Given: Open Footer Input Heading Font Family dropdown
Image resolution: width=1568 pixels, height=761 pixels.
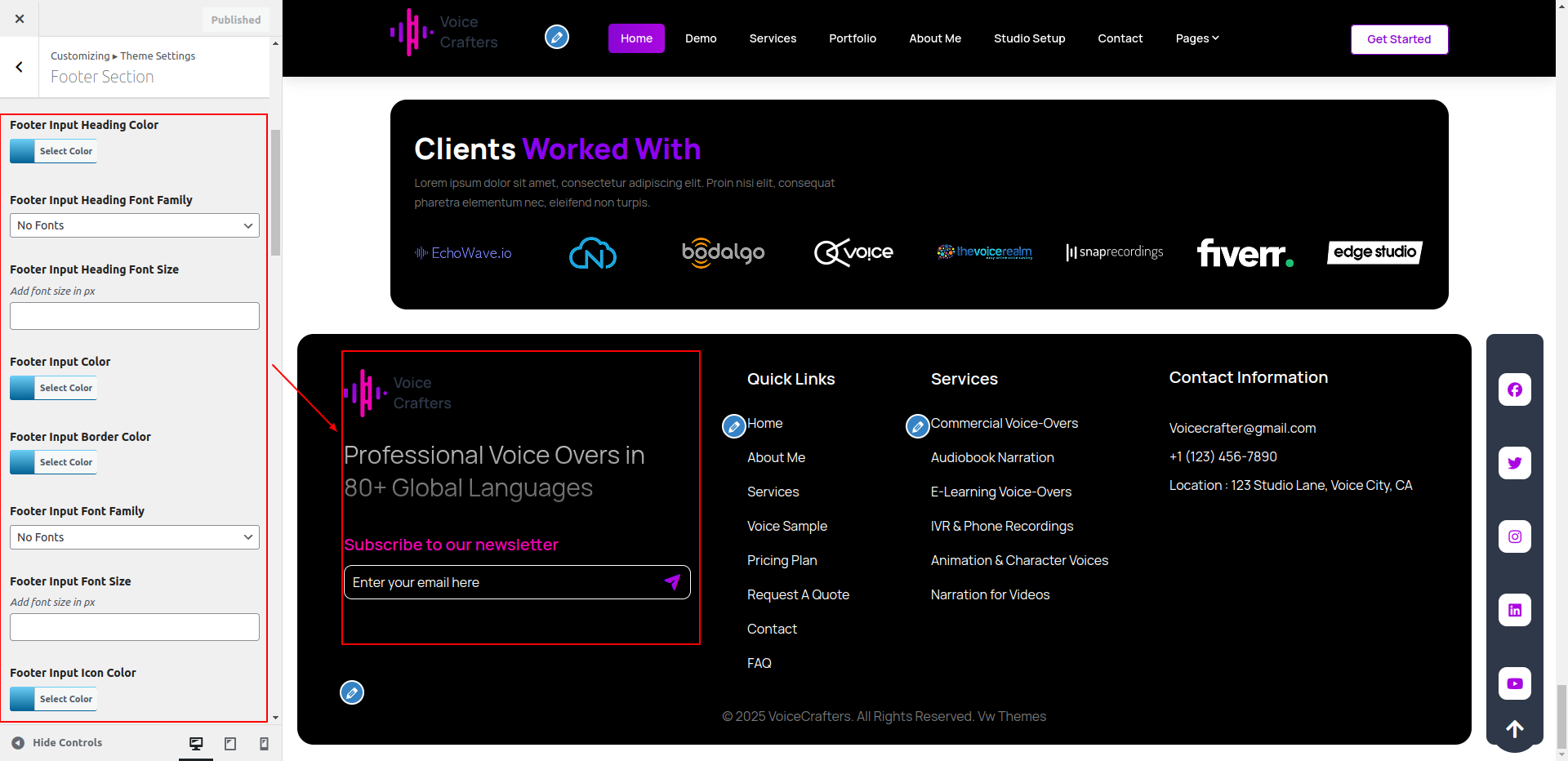Looking at the screenshot, I should coord(135,225).
